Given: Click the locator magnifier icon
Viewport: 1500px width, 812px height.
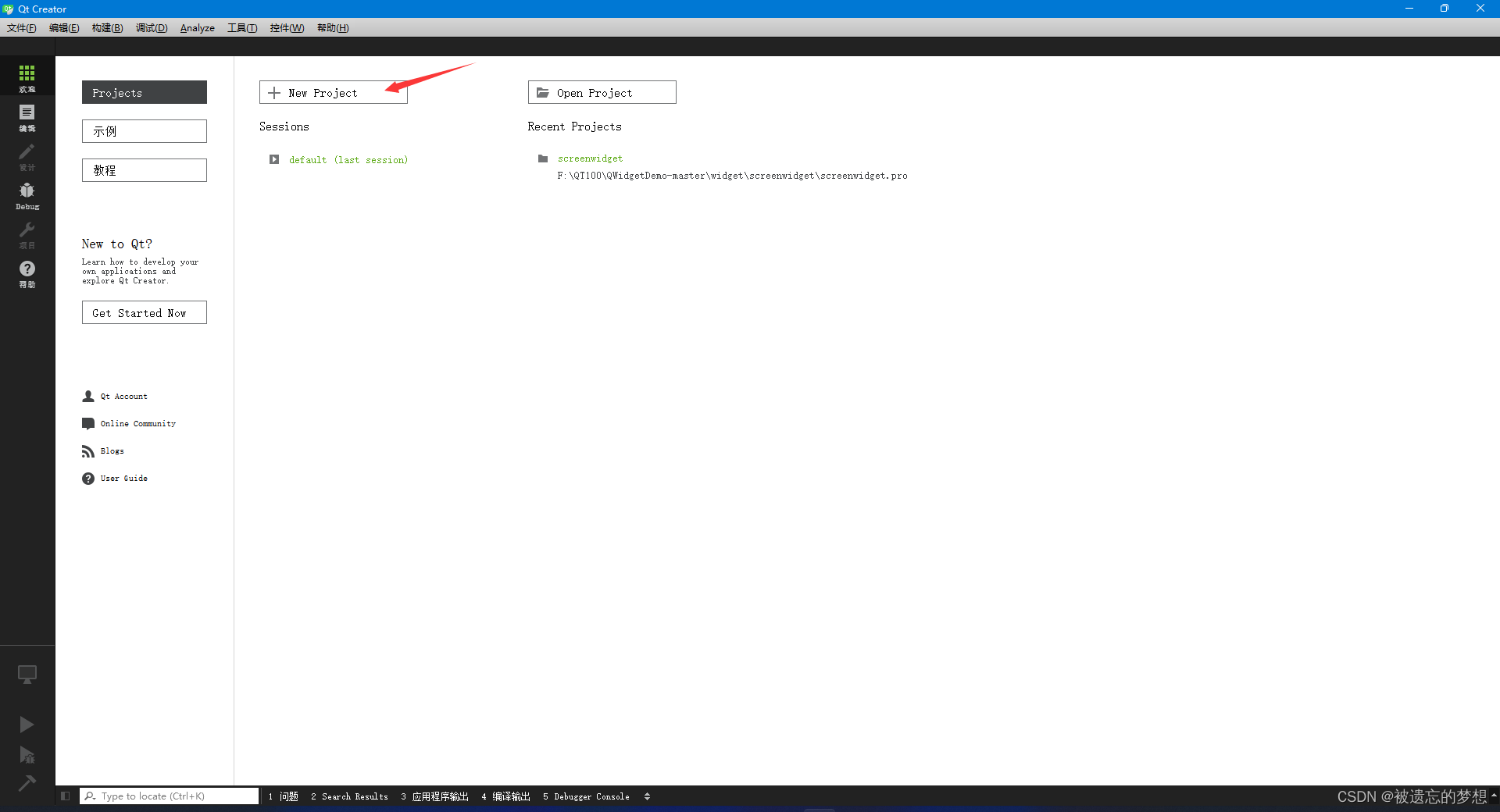Looking at the screenshot, I should coord(91,796).
